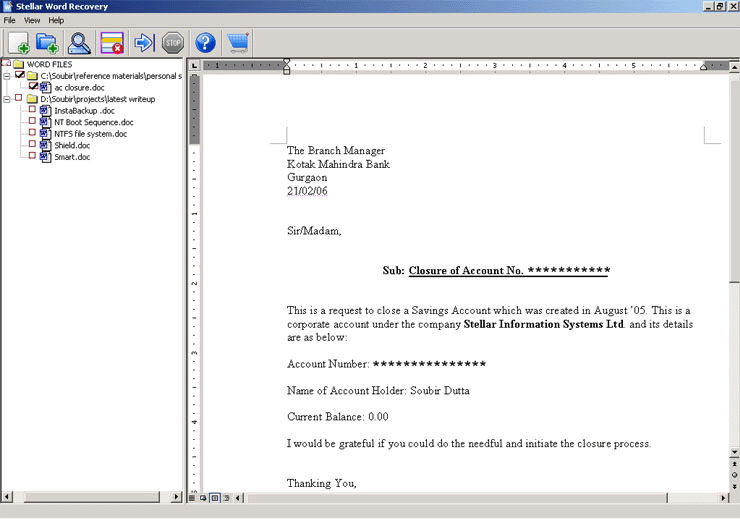
Task: Click the right indent marker on ruler
Action: [703, 67]
